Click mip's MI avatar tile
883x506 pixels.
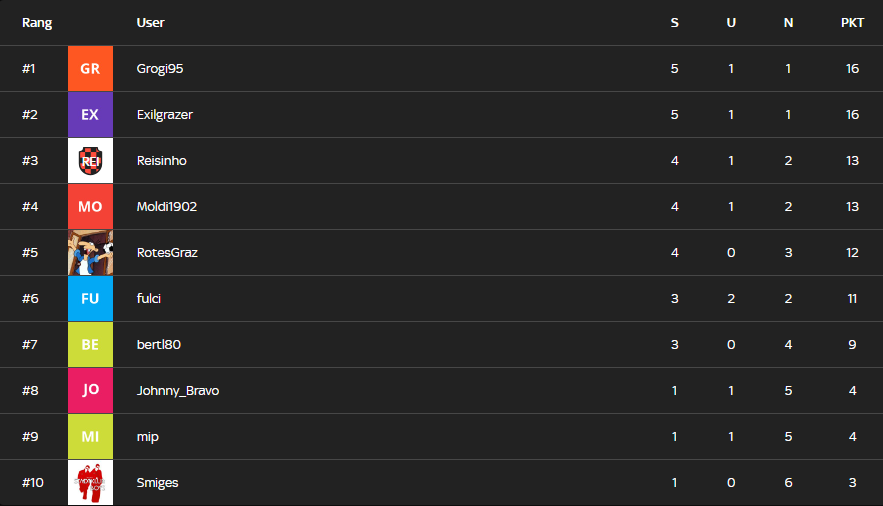[x=90, y=437]
